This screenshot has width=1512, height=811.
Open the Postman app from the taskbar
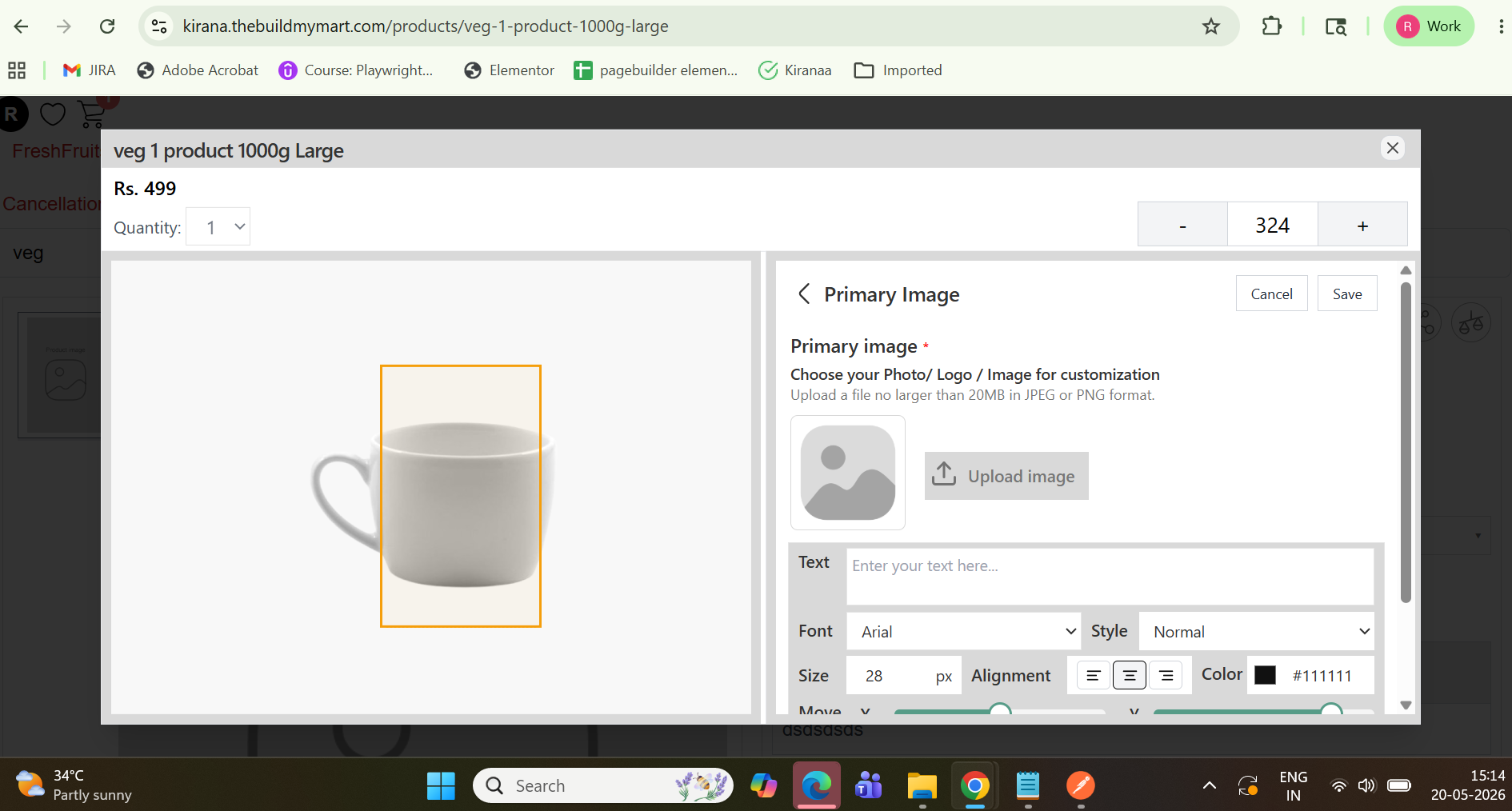coord(1080,785)
